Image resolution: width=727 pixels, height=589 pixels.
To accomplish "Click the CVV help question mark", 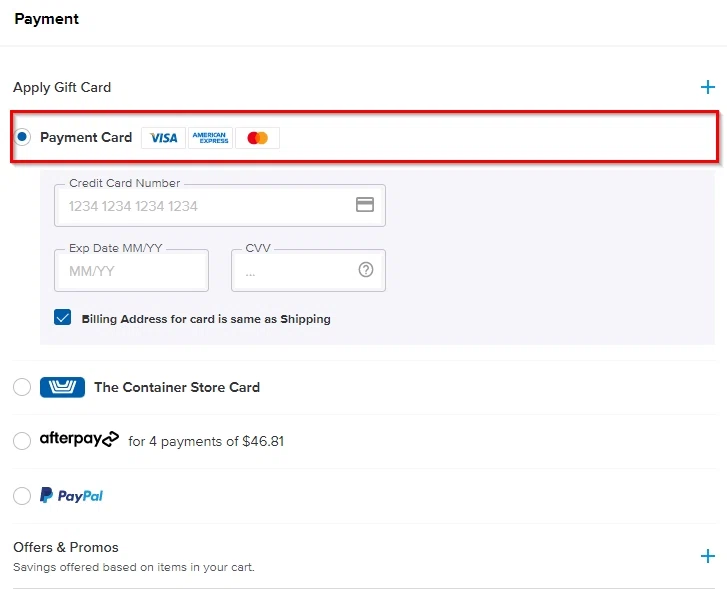I will click(366, 270).
